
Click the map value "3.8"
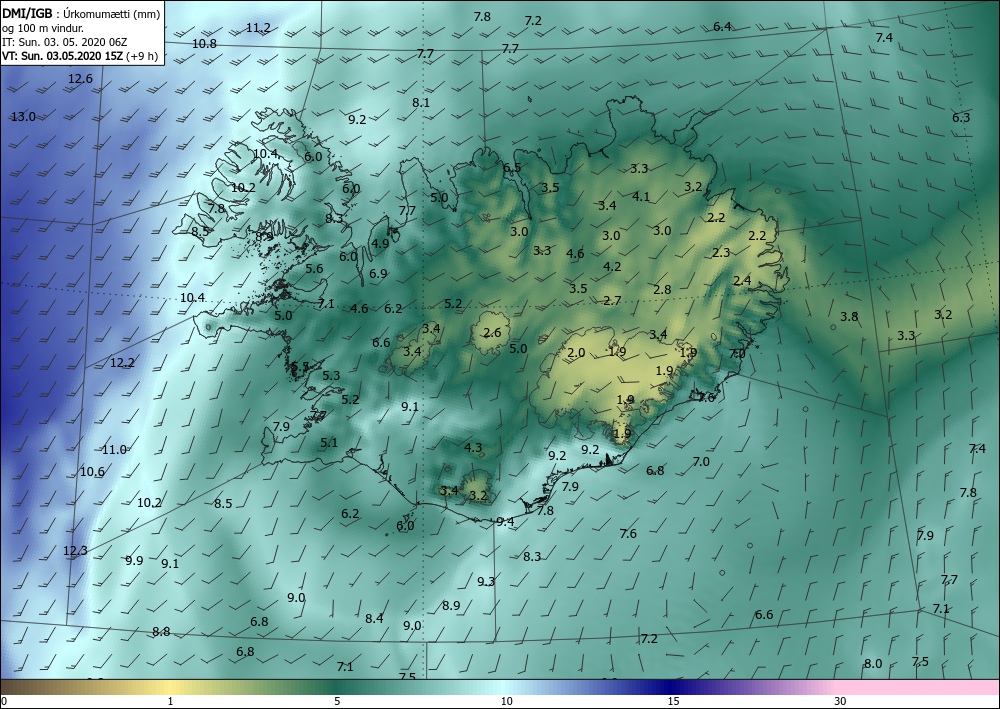(x=849, y=316)
